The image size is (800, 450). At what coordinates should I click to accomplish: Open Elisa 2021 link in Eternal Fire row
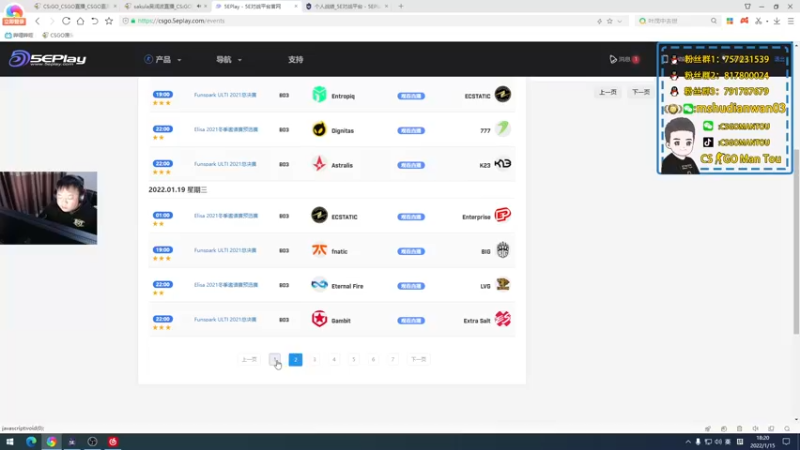coord(226,285)
